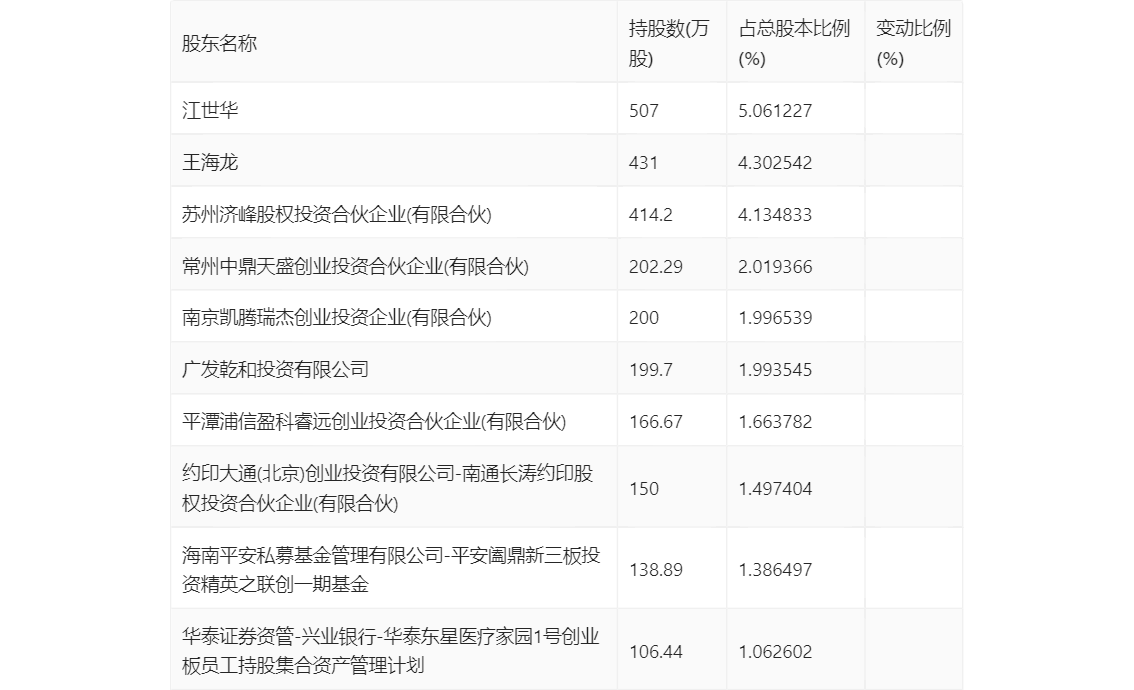Click shareholding value 507
This screenshot has height=690, width=1134.
click(x=644, y=111)
